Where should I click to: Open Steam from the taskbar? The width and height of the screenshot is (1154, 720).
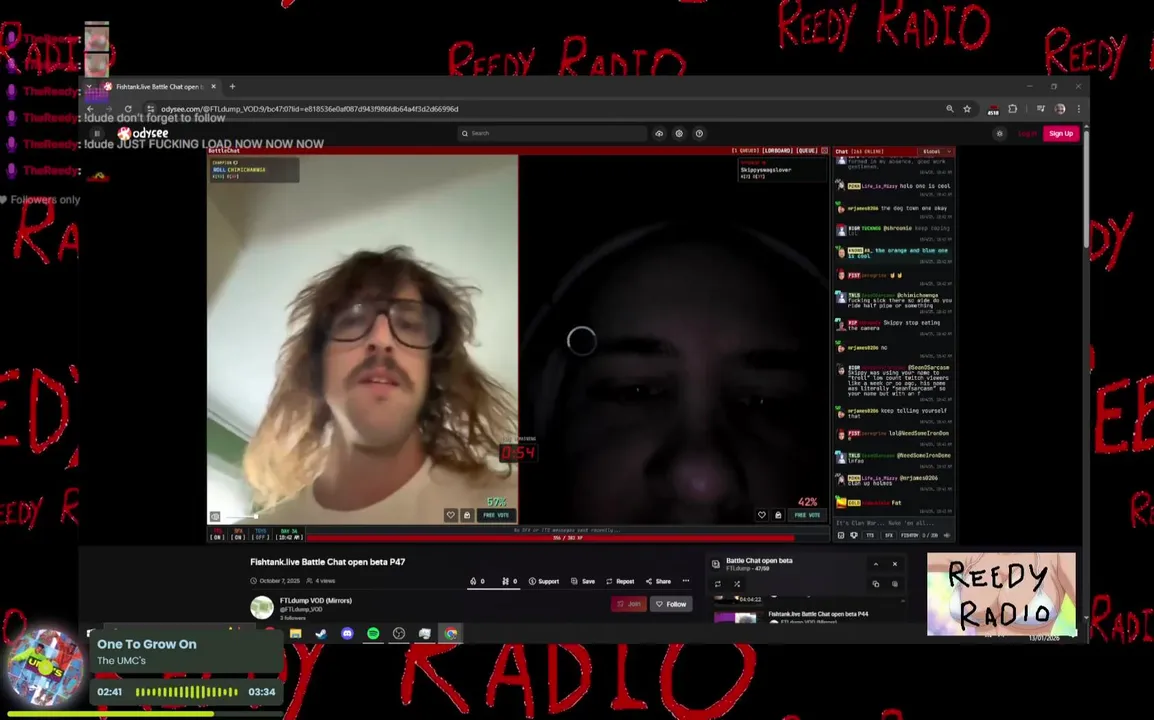pyautogui.click(x=321, y=633)
